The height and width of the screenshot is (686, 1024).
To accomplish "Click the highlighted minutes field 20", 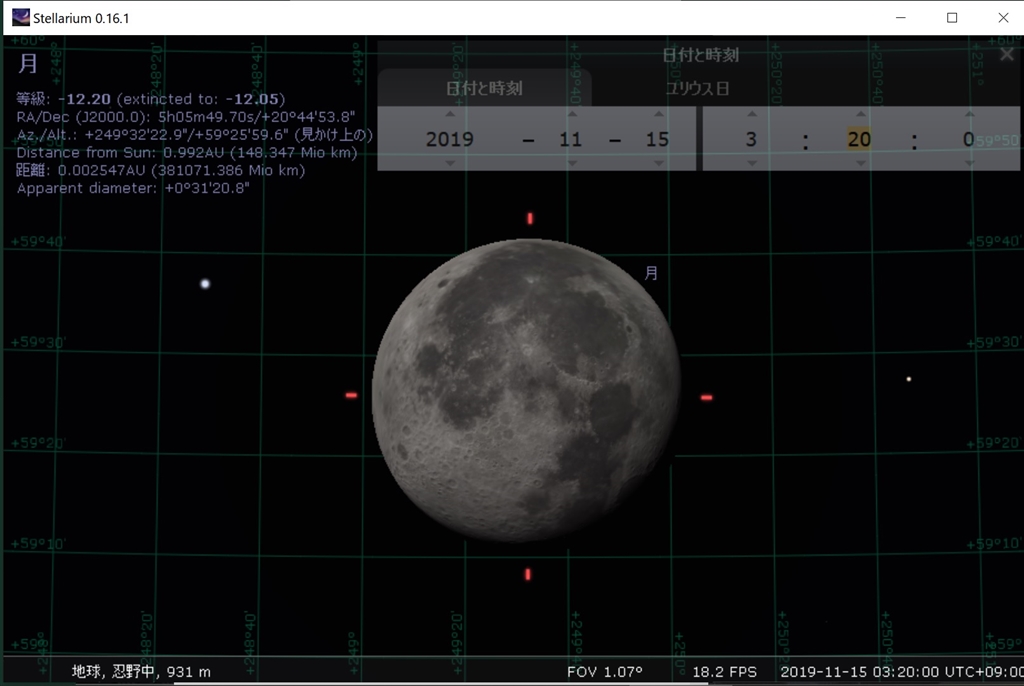I will (x=859, y=139).
